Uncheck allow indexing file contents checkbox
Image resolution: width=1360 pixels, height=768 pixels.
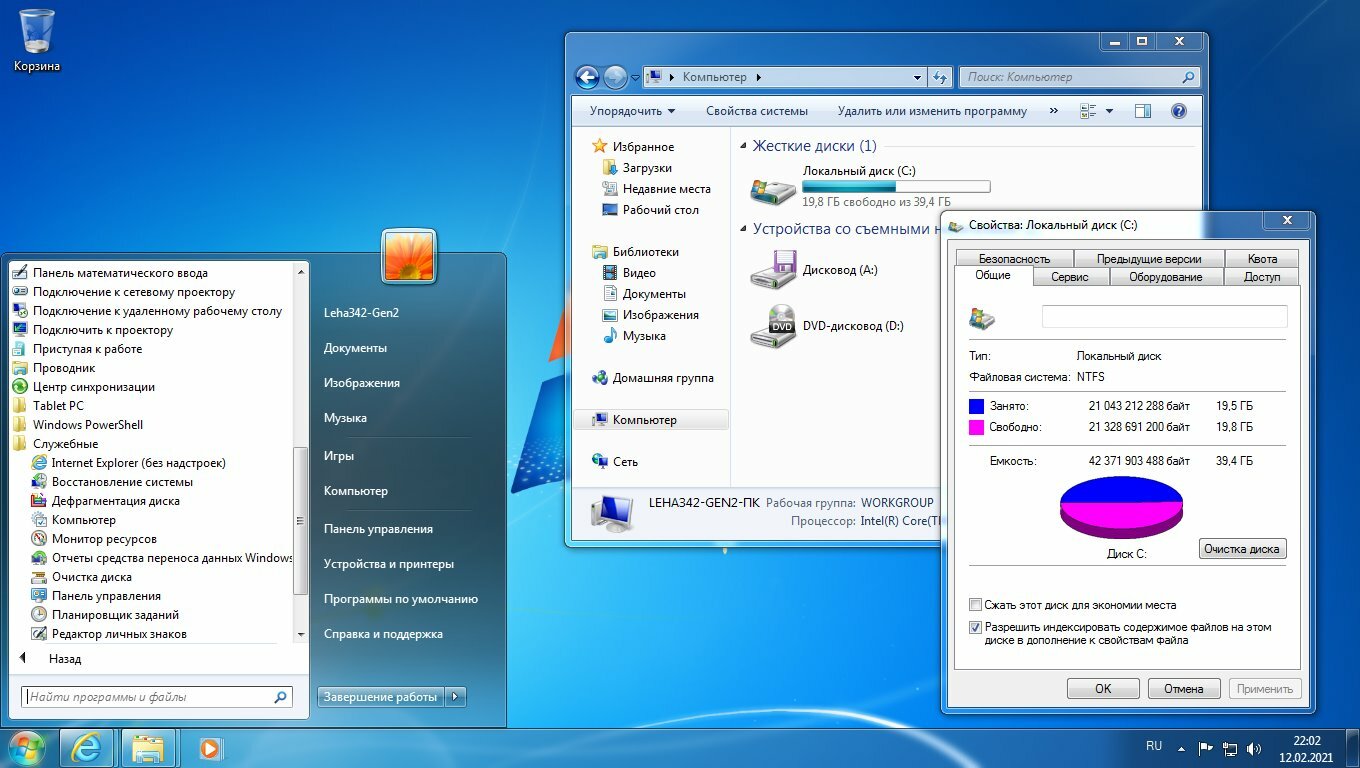pos(975,628)
